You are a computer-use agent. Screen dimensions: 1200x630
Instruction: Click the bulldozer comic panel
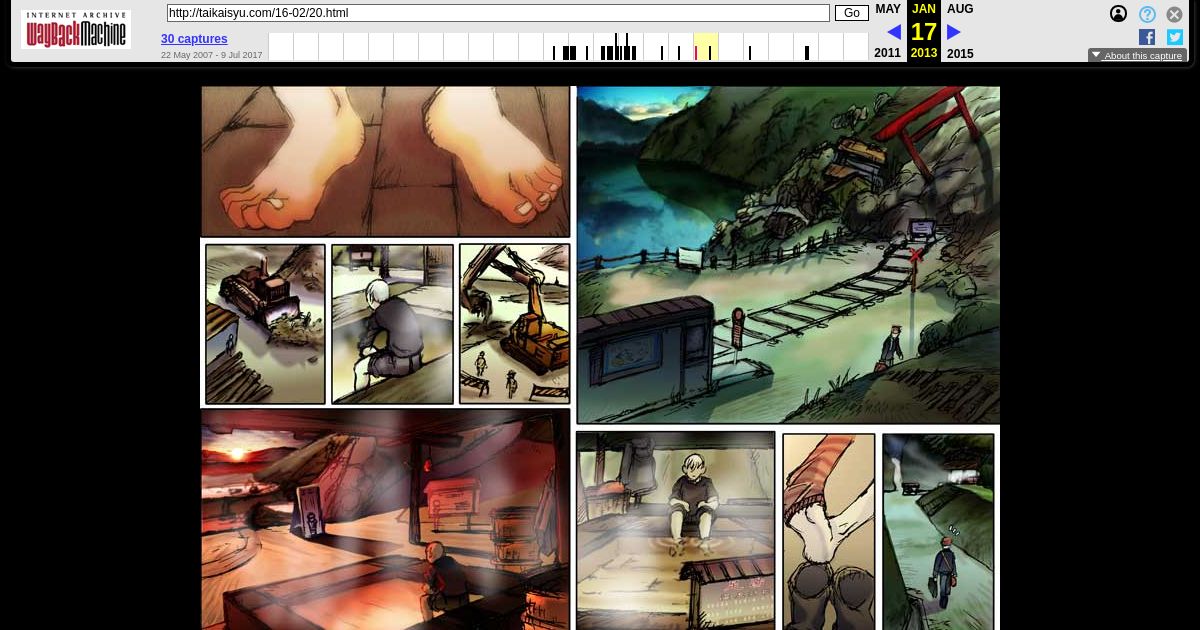click(x=265, y=324)
